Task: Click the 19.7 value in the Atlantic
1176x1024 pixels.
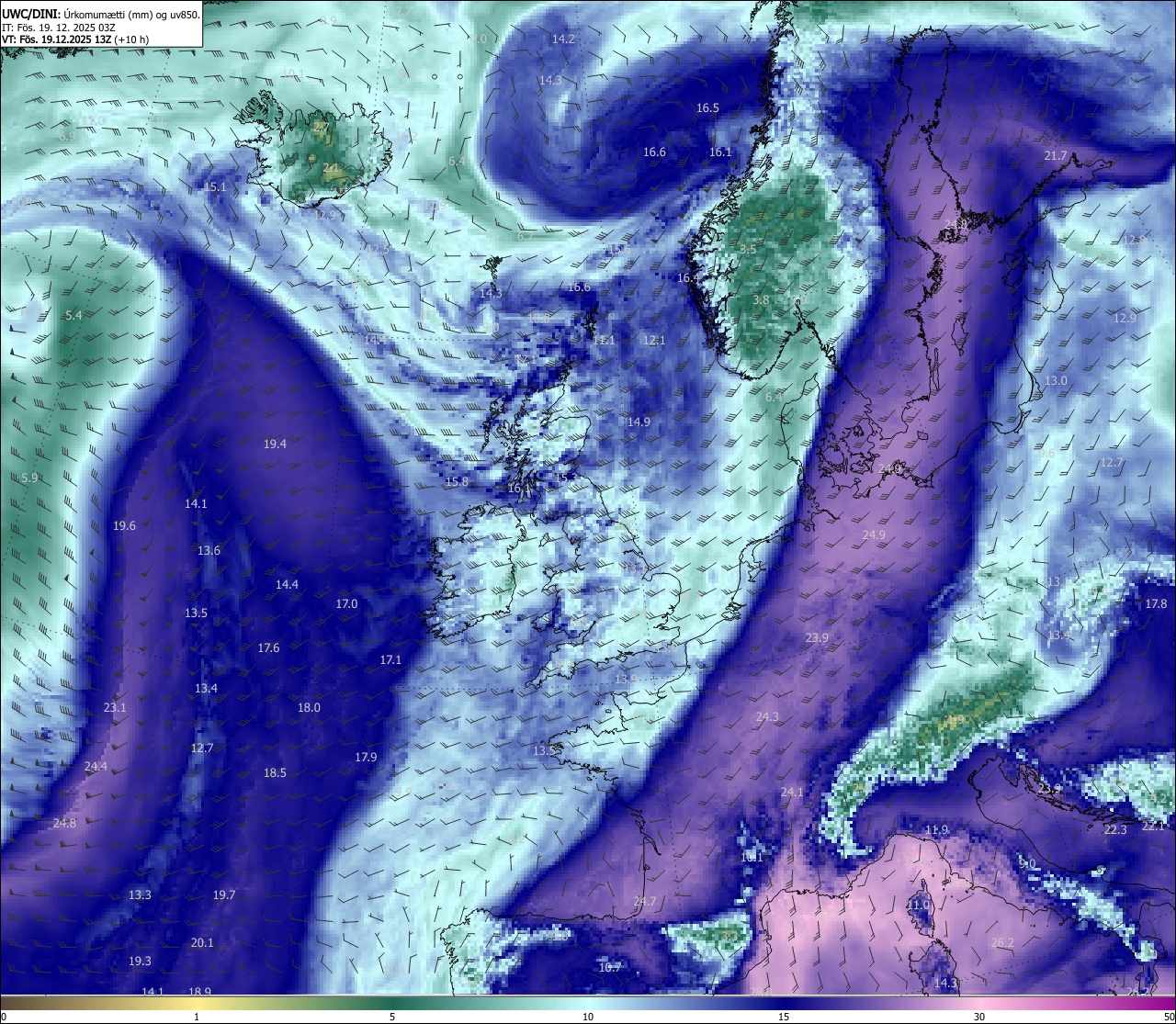Action: [x=224, y=895]
